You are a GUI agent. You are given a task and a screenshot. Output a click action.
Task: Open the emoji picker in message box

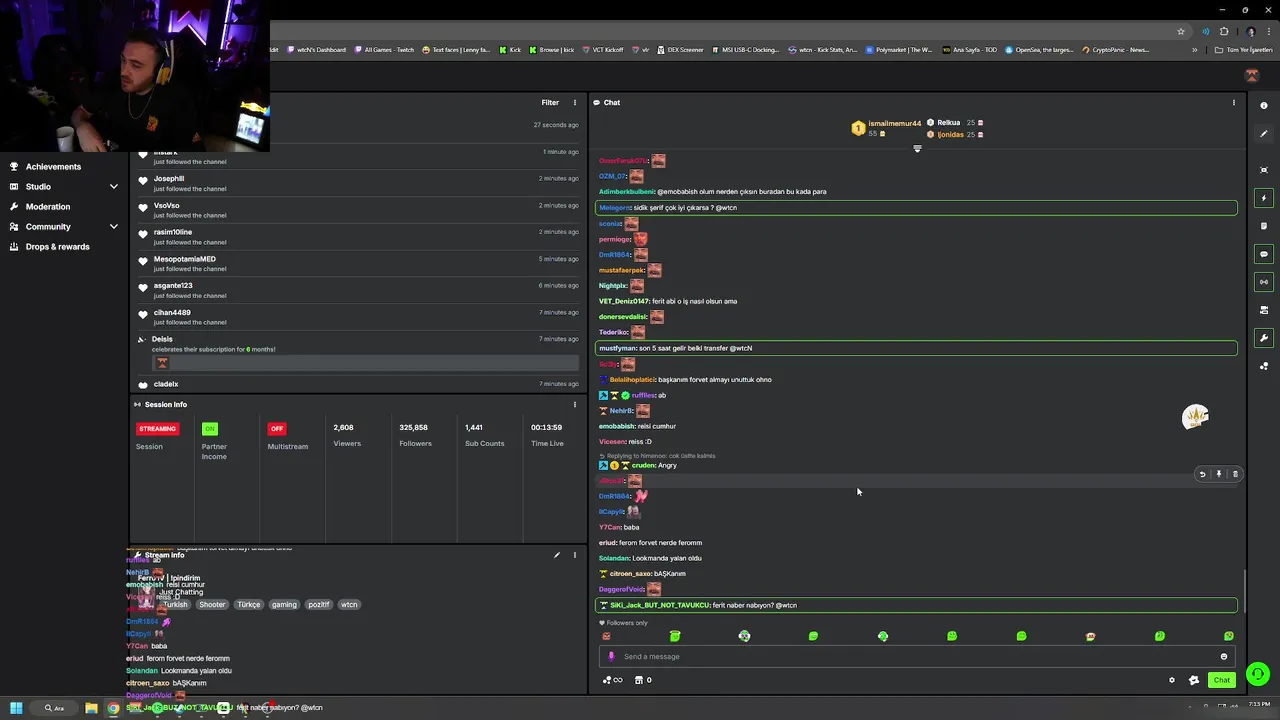[x=1223, y=656]
